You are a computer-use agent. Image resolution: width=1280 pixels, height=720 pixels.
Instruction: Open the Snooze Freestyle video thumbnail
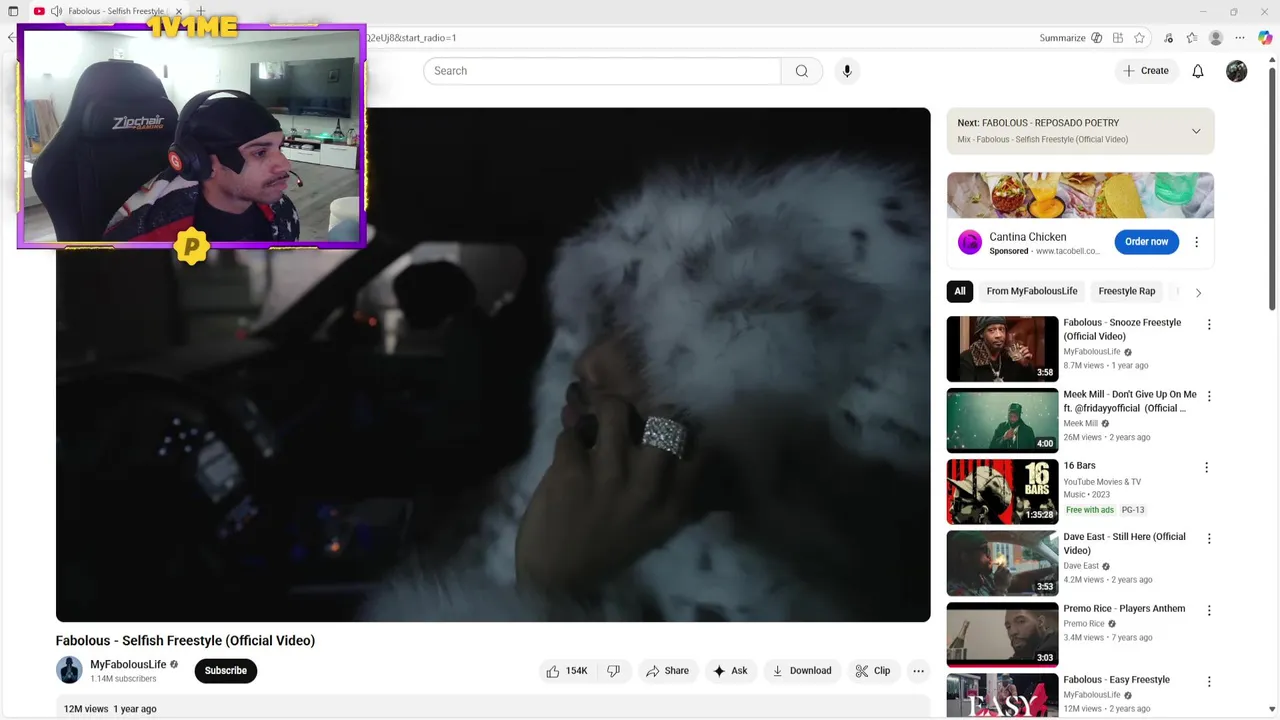1002,349
